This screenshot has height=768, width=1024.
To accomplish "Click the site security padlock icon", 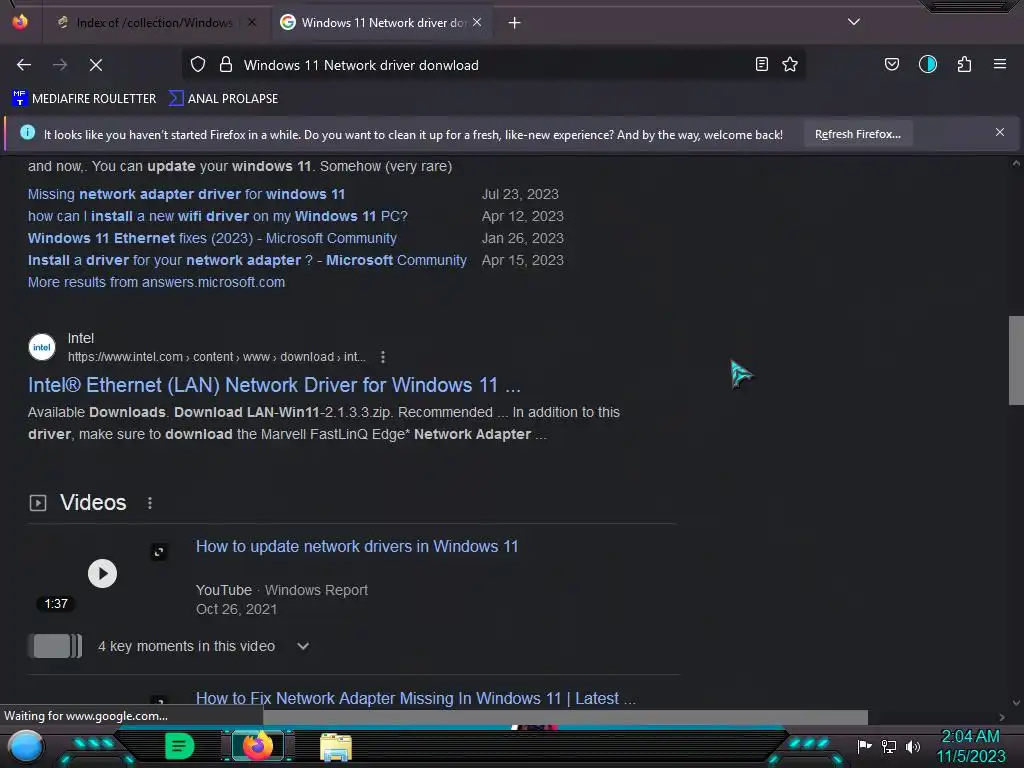I will [x=226, y=65].
